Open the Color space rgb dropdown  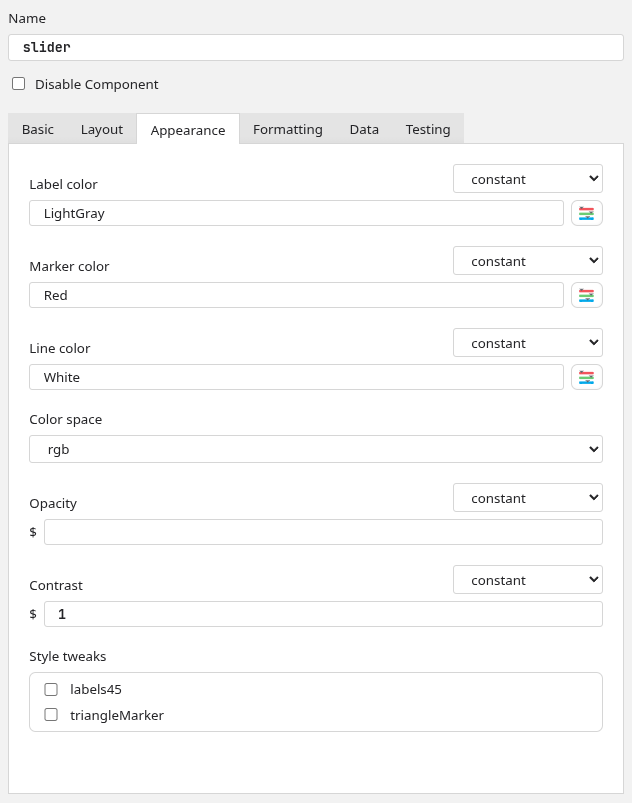pos(315,449)
